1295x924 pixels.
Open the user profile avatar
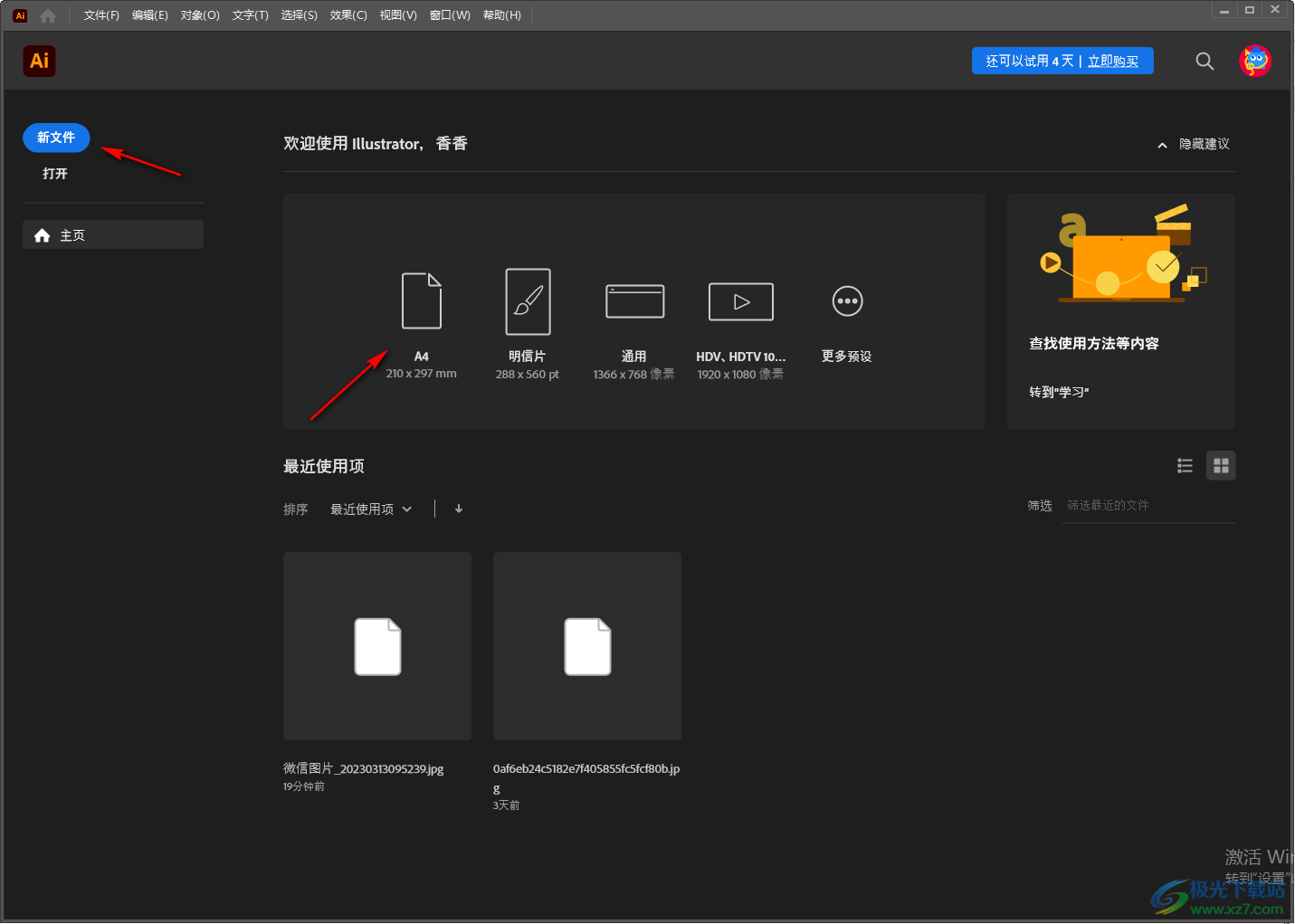pos(1255,61)
